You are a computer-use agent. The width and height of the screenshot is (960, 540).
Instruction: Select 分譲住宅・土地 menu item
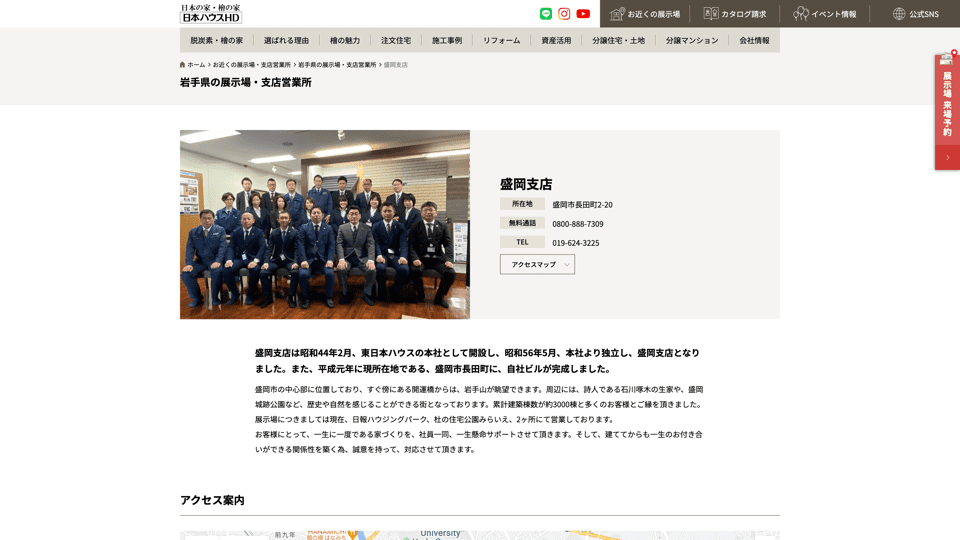click(618, 40)
